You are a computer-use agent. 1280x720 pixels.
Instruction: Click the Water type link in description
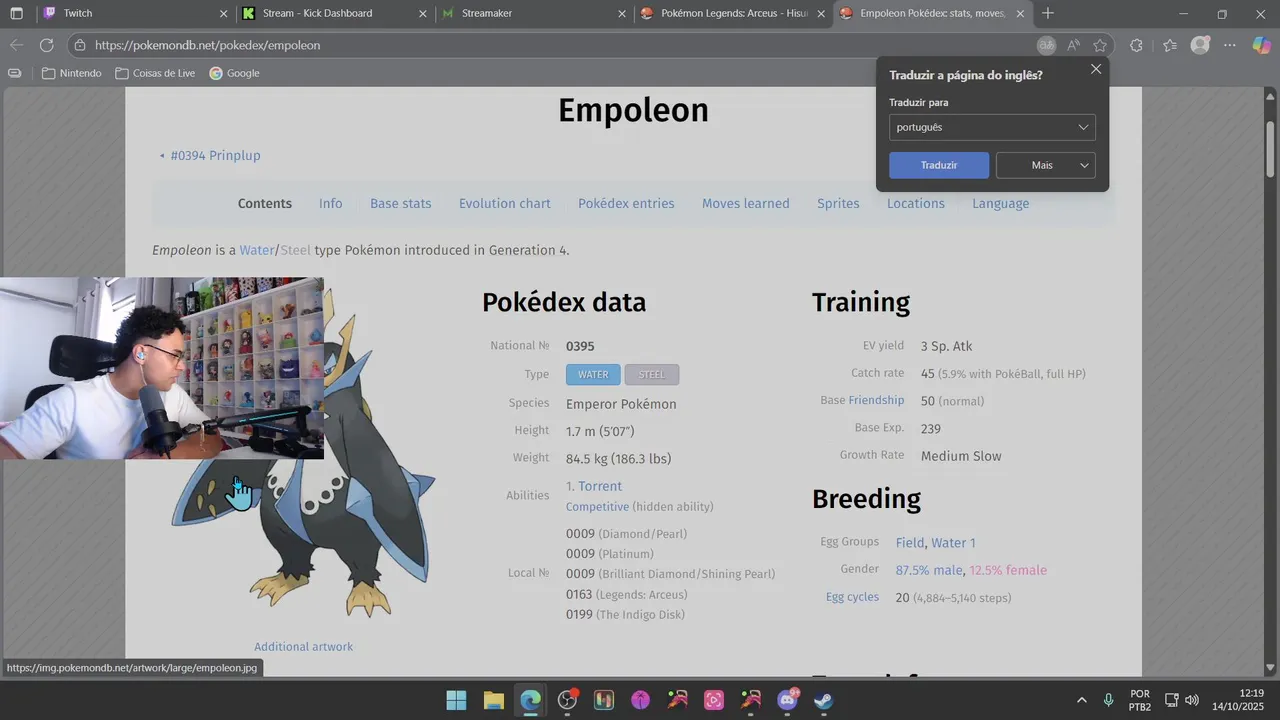[x=257, y=250]
